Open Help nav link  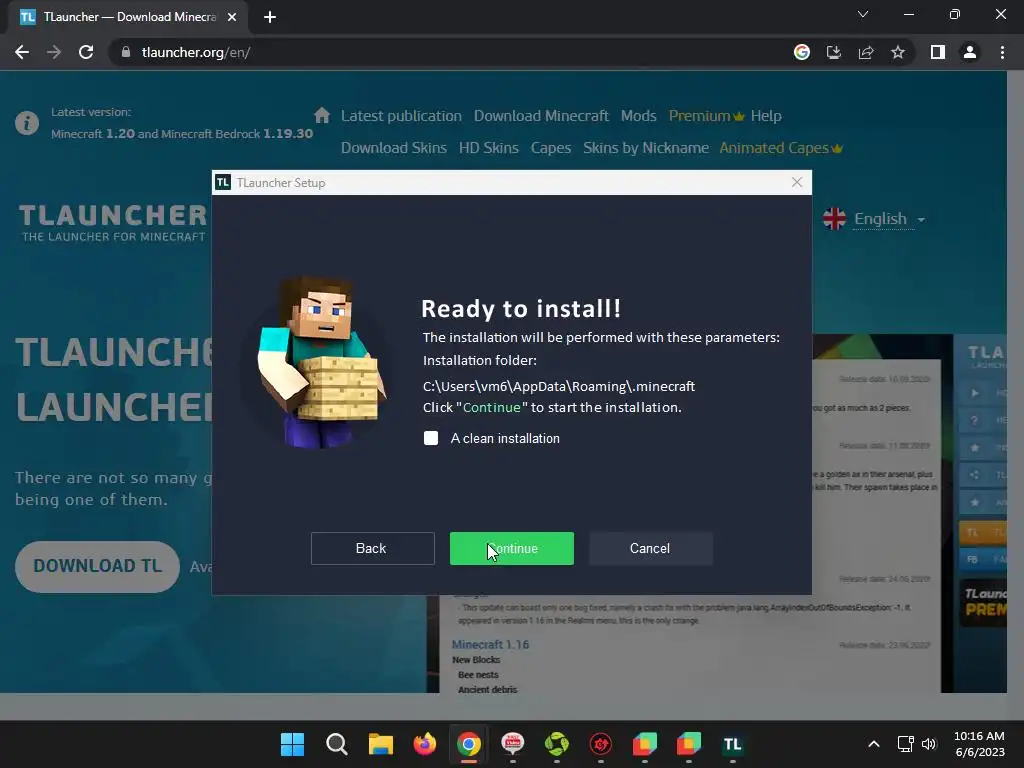coord(766,116)
